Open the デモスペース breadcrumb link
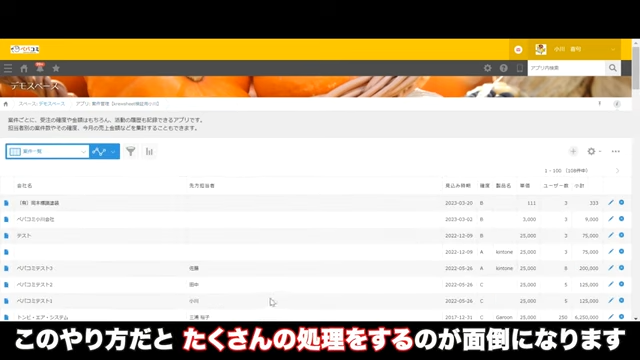 coord(52,104)
